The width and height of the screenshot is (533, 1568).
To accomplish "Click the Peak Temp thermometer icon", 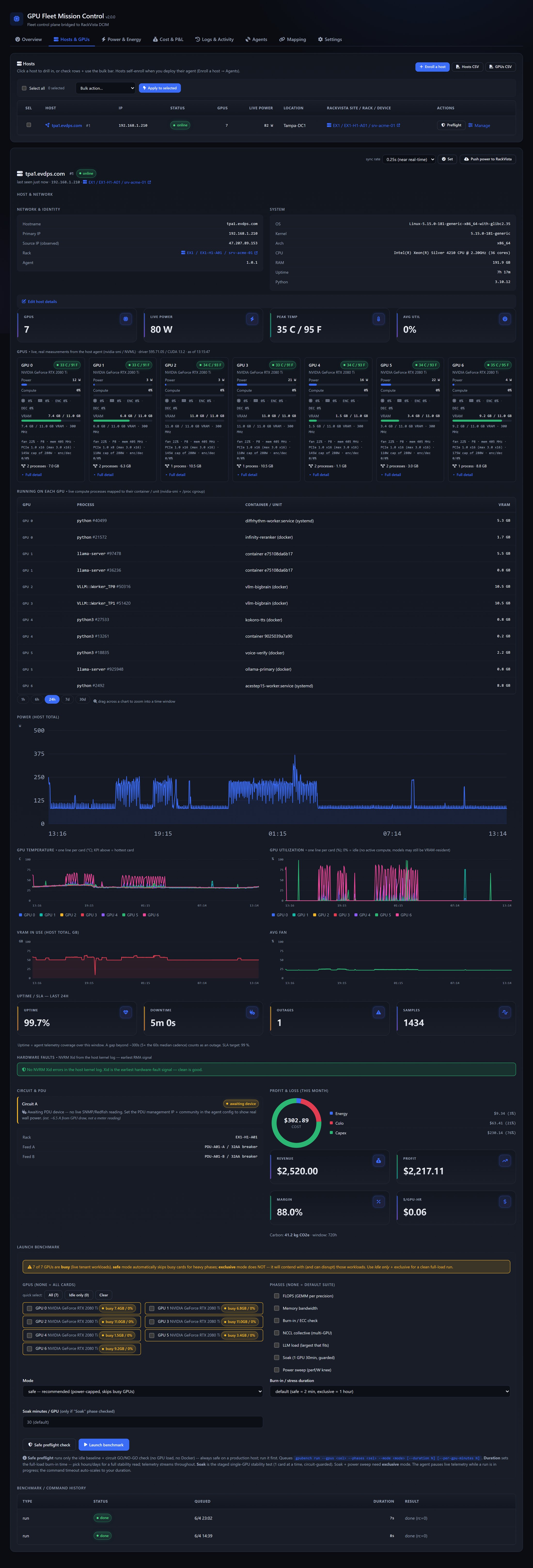I will tap(378, 319).
